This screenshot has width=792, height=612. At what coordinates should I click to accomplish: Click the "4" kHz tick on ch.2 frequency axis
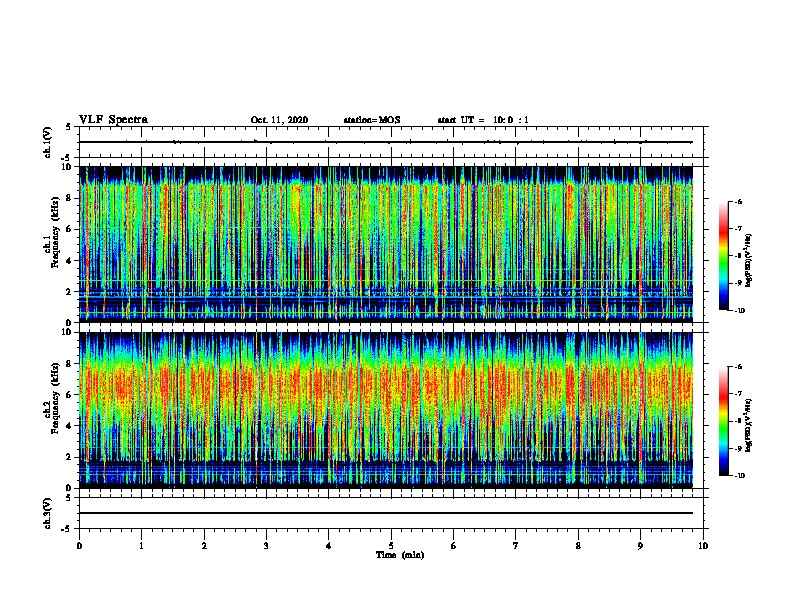(x=70, y=426)
